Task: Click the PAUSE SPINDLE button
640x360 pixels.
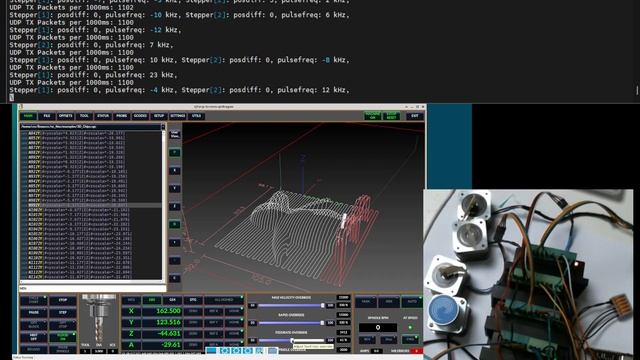Action: 63,349
